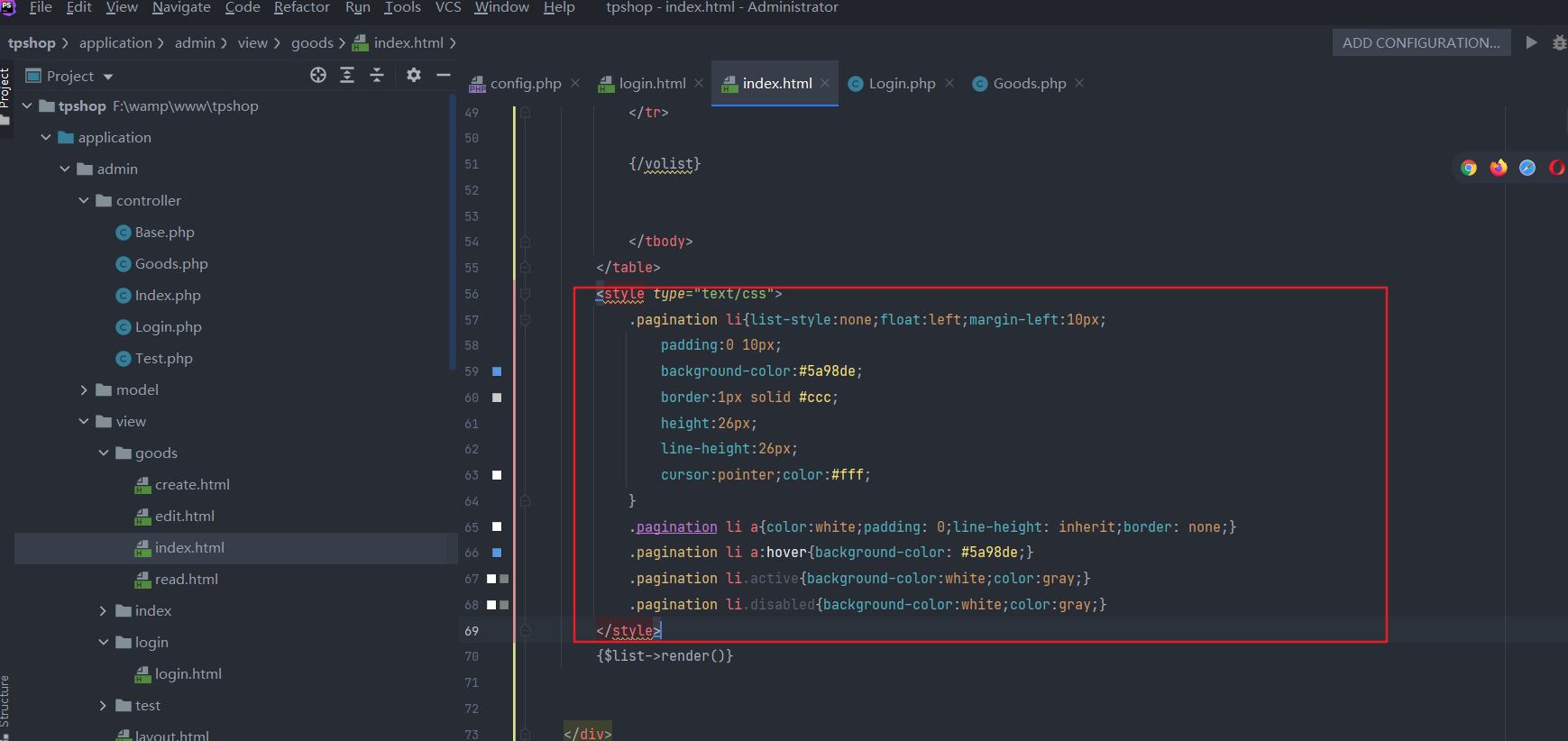This screenshot has height=741, width=1568.
Task: Open preview in Opera browser icon
Action: point(1557,168)
